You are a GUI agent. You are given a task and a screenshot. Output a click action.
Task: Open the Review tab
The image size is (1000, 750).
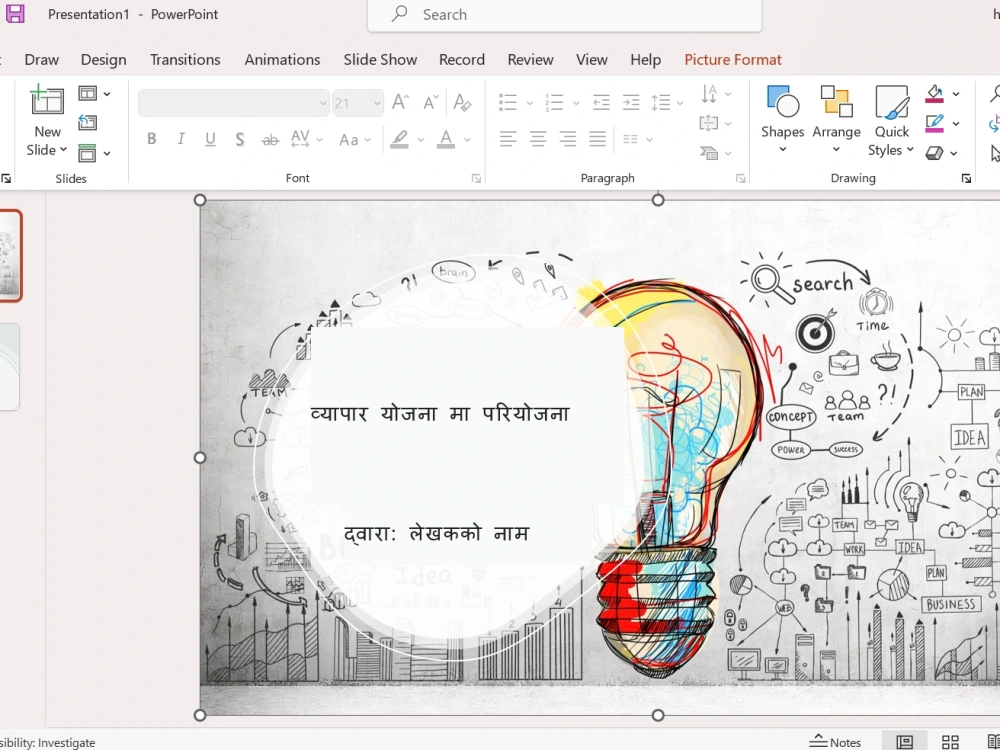(x=531, y=59)
